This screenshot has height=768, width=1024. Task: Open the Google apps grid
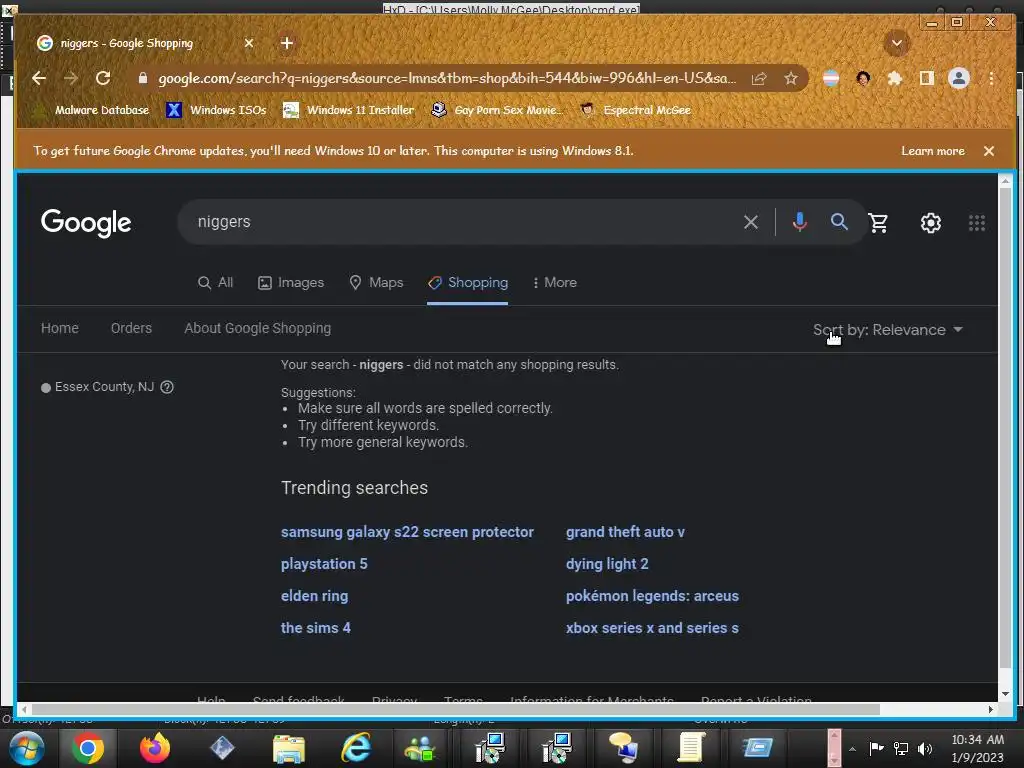976,223
